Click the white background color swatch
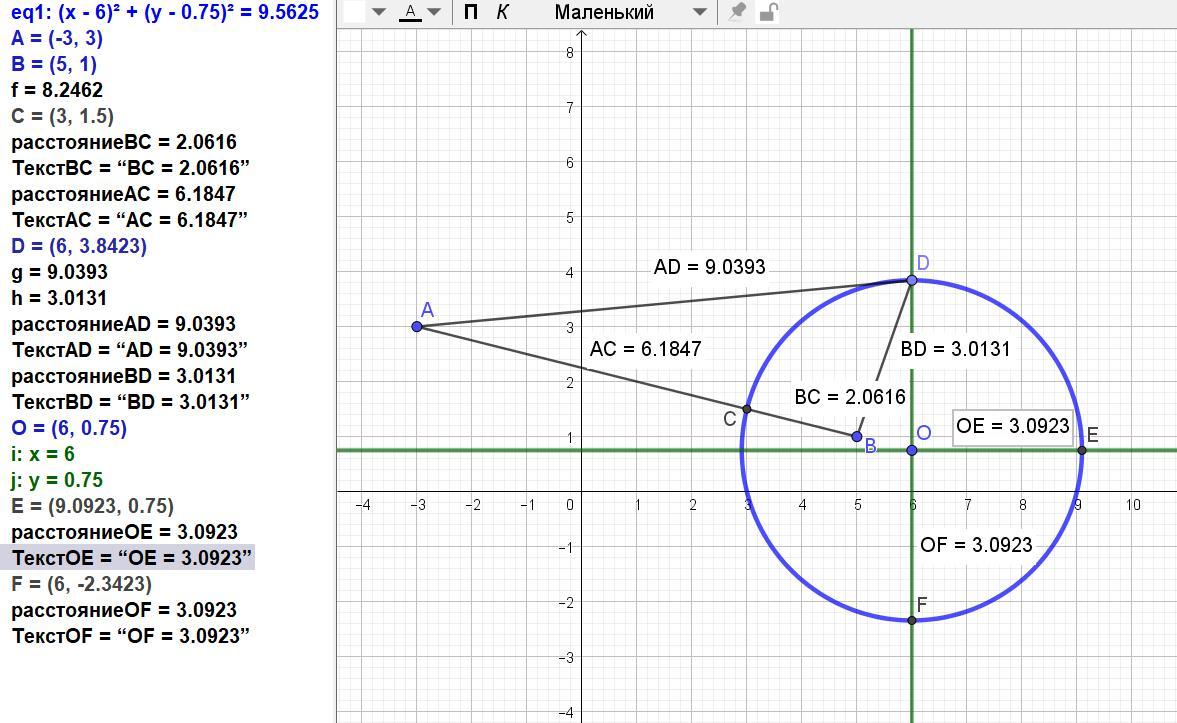This screenshot has height=723, width=1177. coord(354,12)
